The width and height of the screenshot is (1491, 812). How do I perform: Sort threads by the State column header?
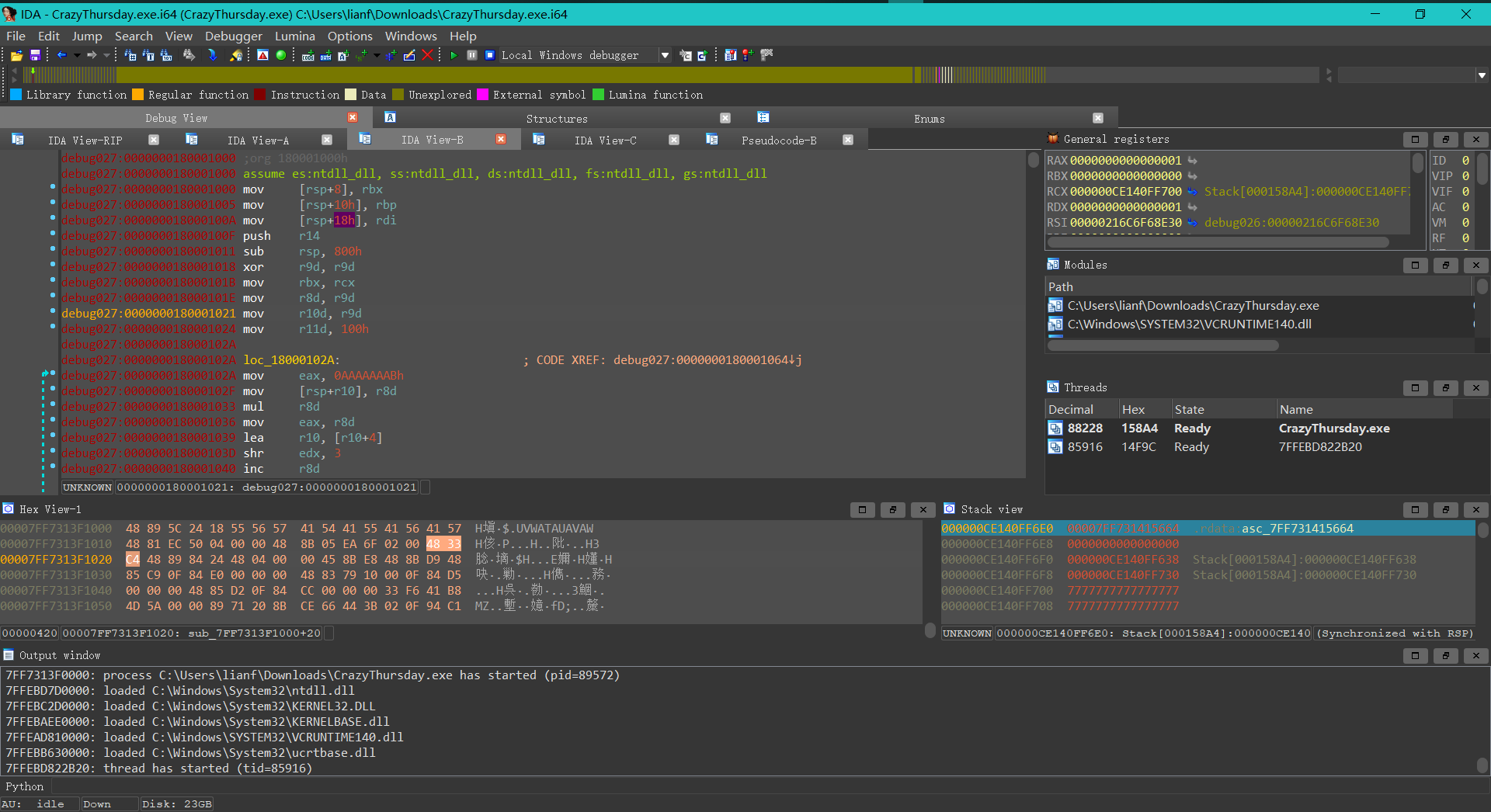point(1223,410)
